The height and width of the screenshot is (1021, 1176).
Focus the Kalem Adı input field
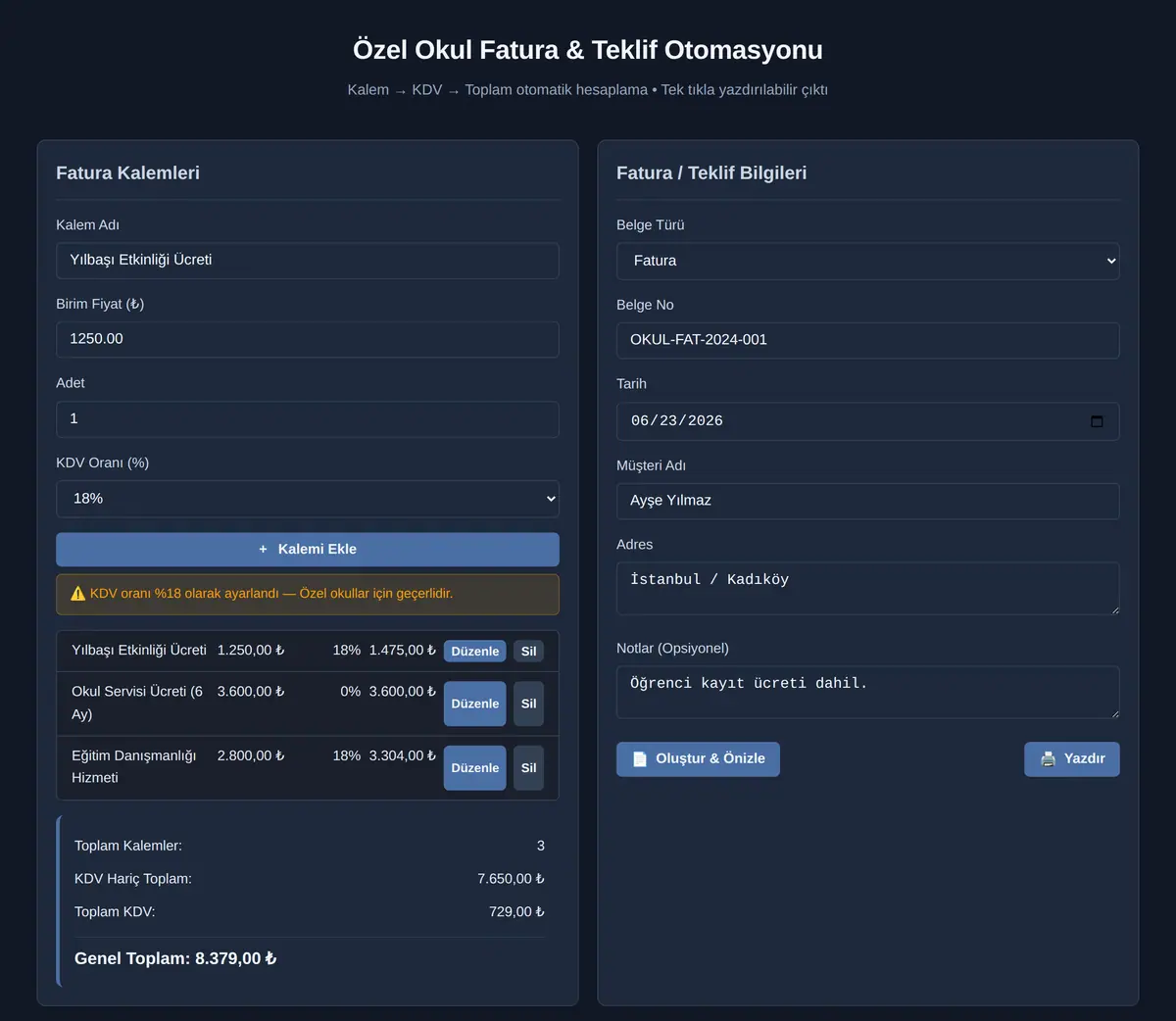pos(308,261)
